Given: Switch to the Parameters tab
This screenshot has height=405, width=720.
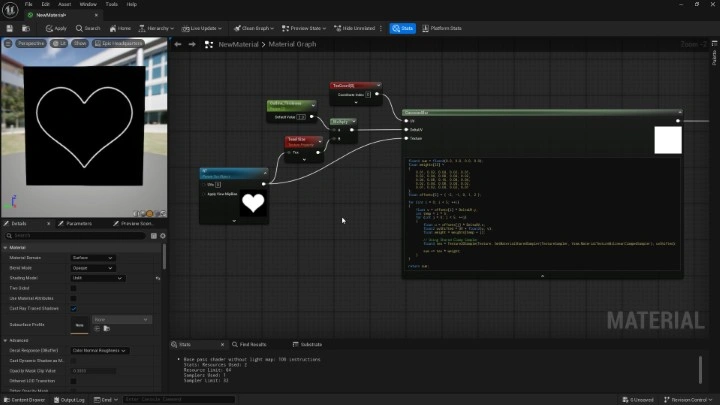Looking at the screenshot, I should [x=79, y=223].
